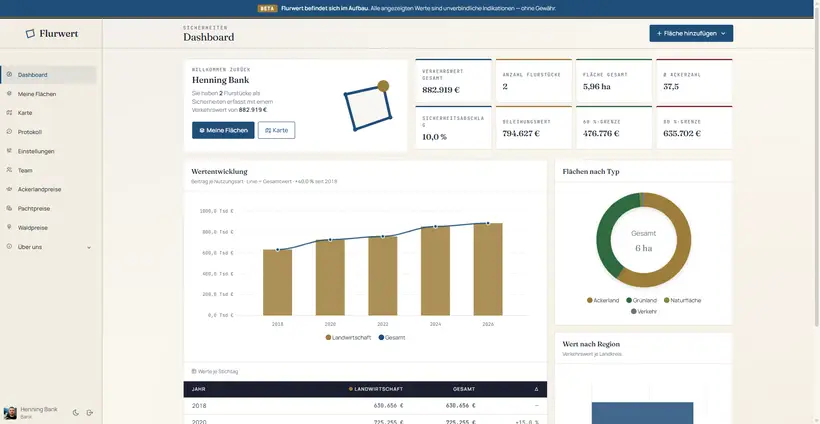
Task: Click the Fläche Gesamt 5,96 ha card
Action: 614,81
